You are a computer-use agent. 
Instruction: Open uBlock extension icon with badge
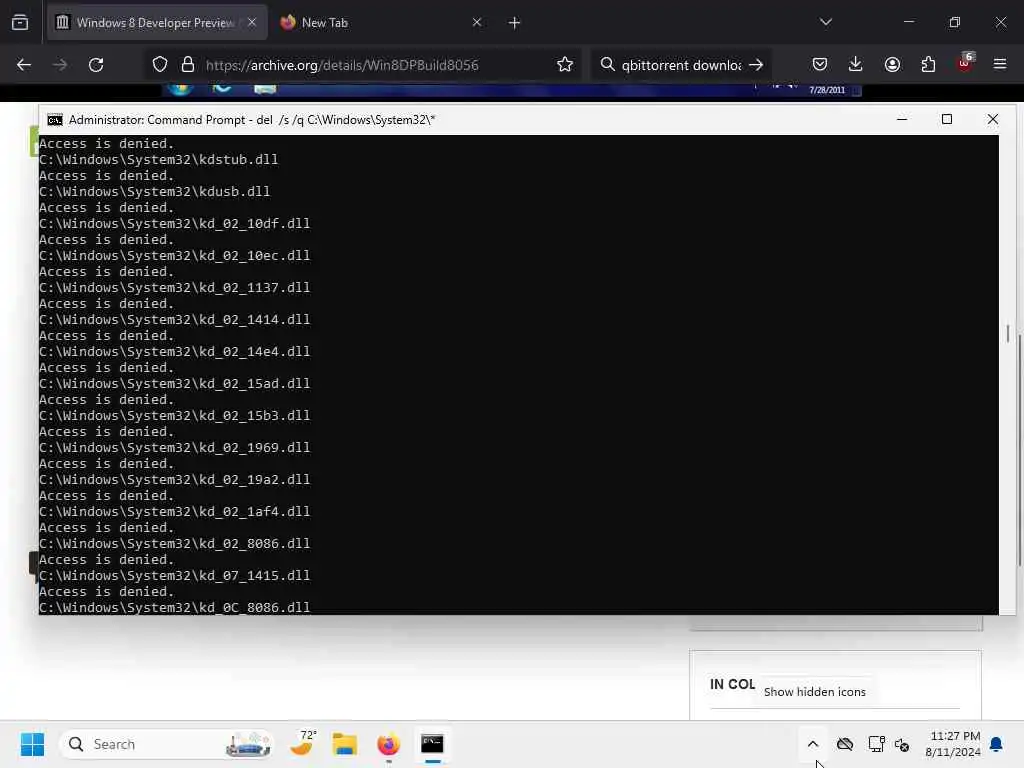pyautogui.click(x=965, y=63)
